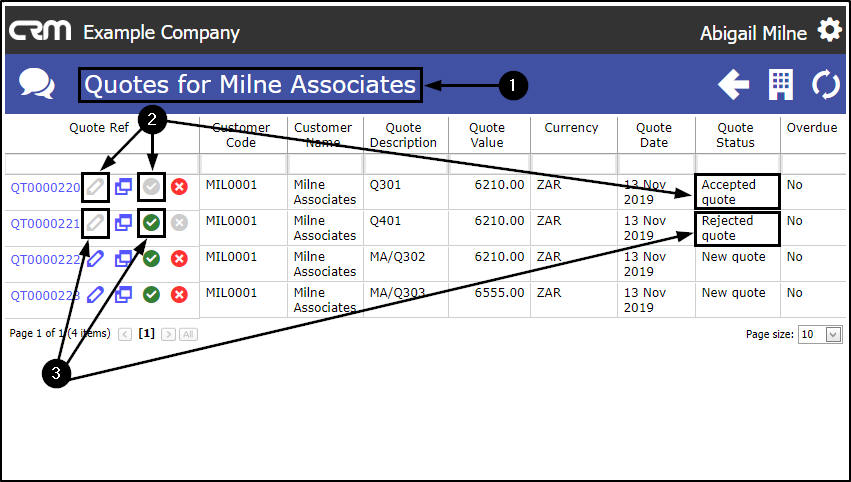This screenshot has width=851, height=482.
Task: Accept quote QT0000222 with green check
Action: pyautogui.click(x=151, y=258)
